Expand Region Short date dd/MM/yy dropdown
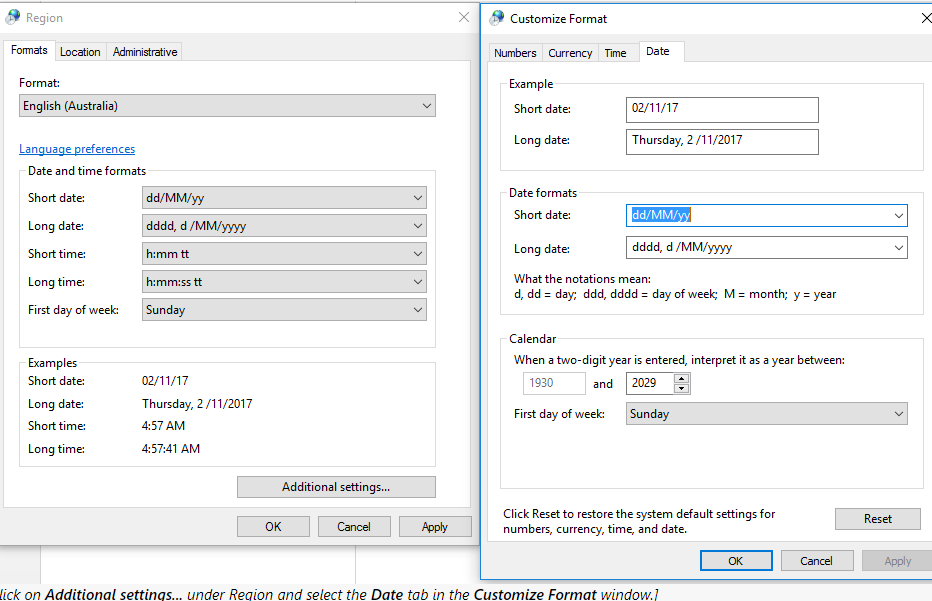The height and width of the screenshot is (601, 932). point(284,198)
